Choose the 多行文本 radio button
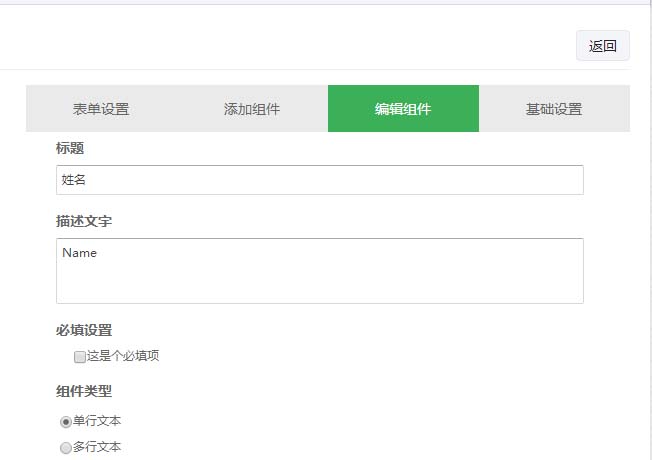 (66, 448)
